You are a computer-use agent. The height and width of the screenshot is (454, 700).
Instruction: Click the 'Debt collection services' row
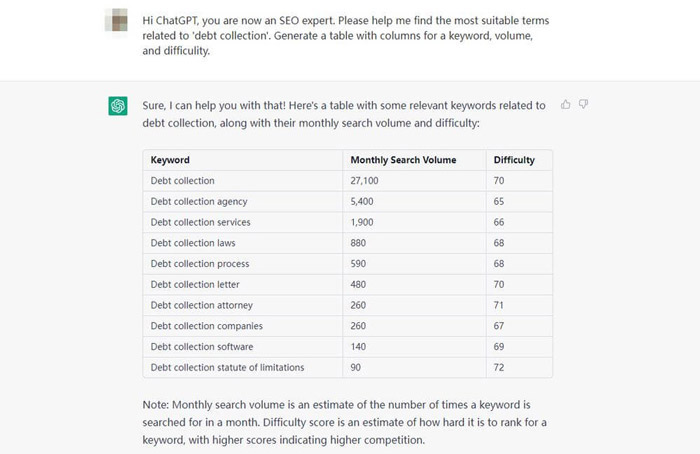click(x=348, y=222)
